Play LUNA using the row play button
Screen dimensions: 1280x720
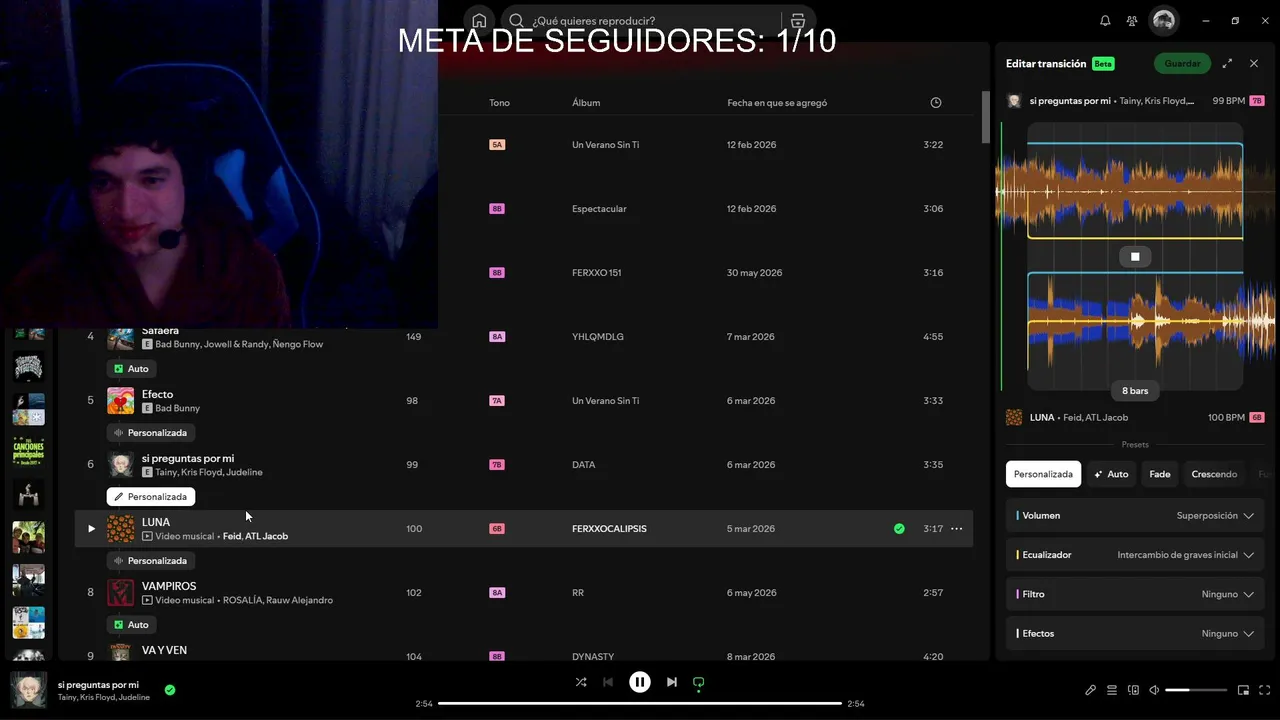point(91,529)
